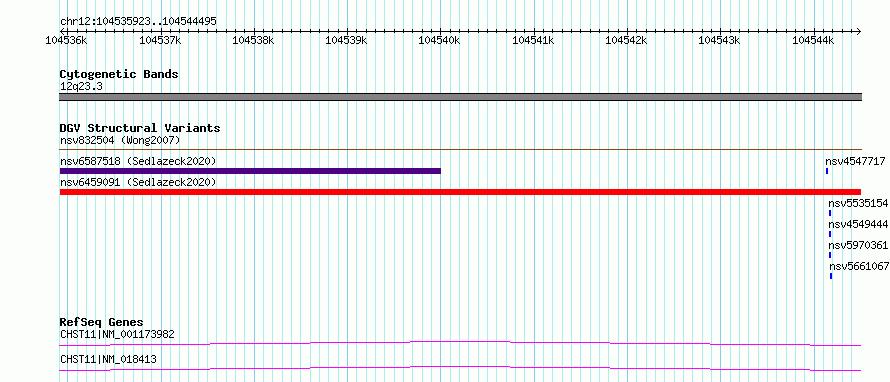Click the 104542k ruler position
890x382 pixels.
[627, 41]
